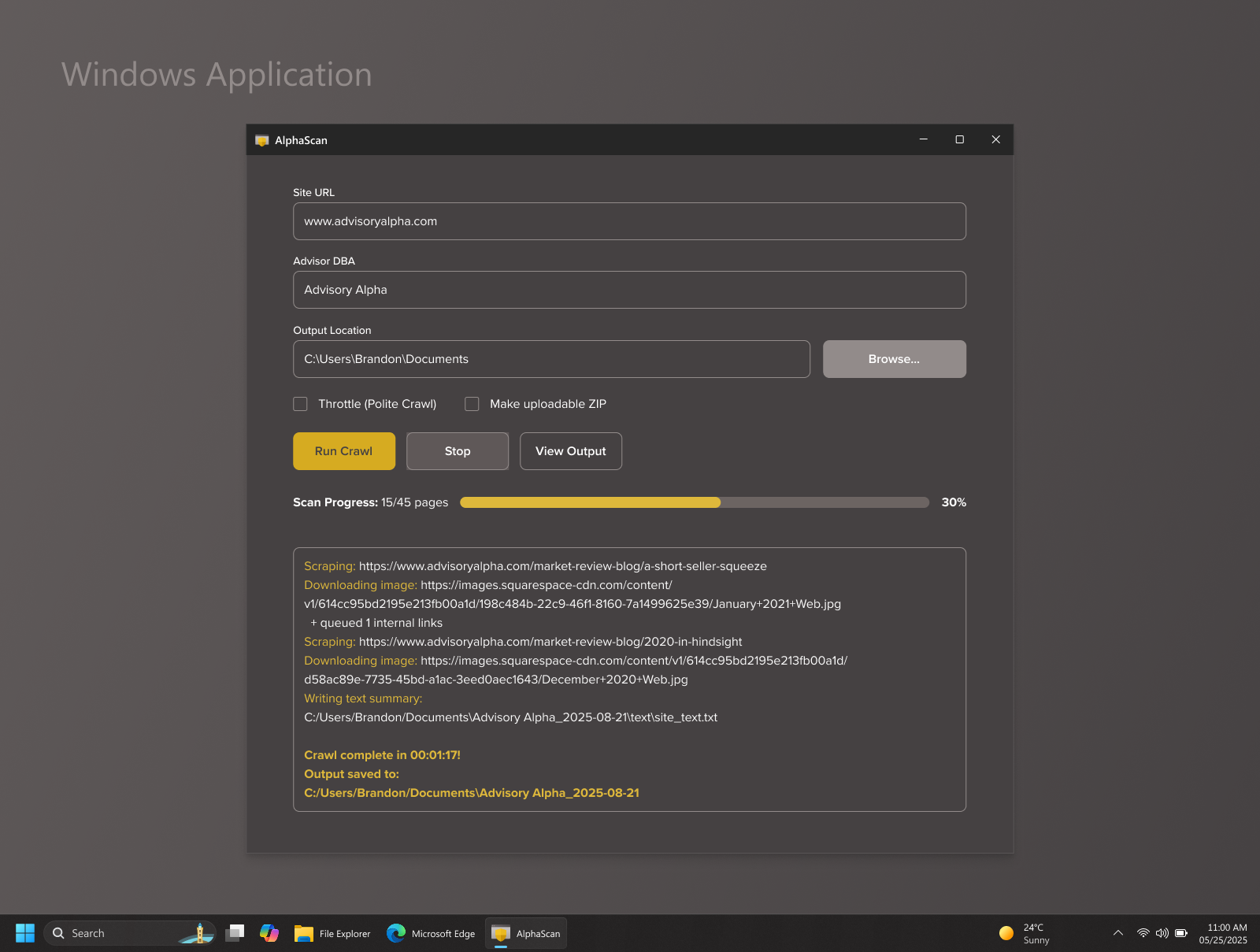Click the 'Output saved to:' log line
Viewport: 1260px width, 952px height.
tap(351, 774)
